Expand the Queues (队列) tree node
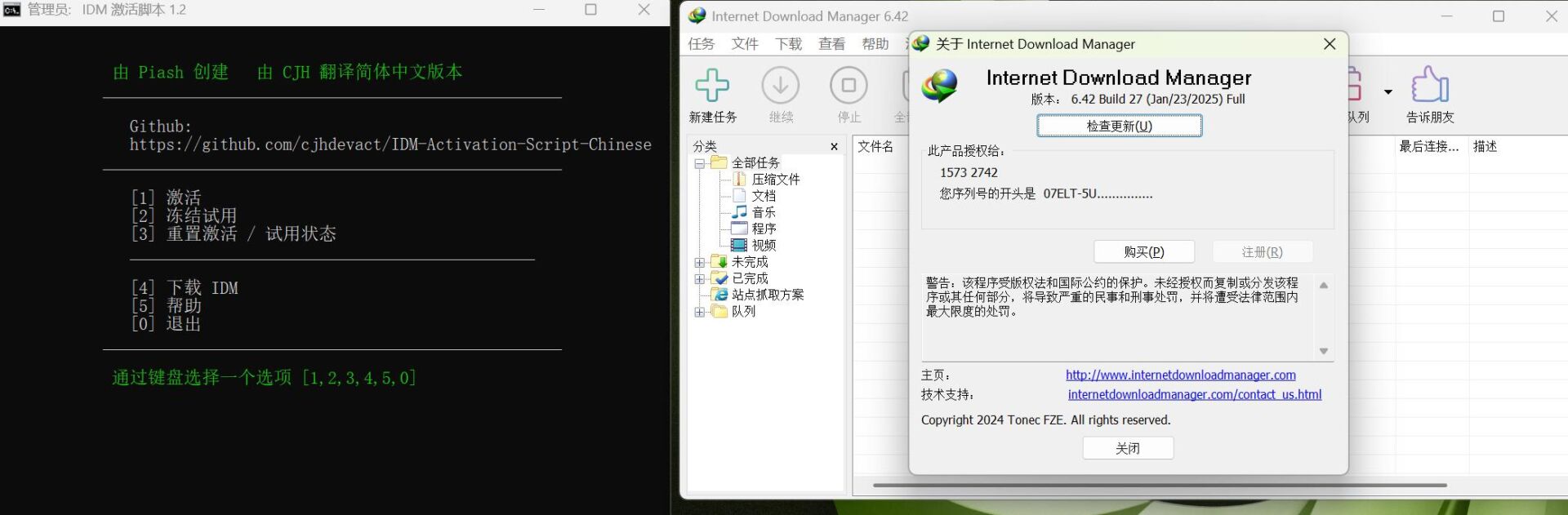Viewport: 1568px width, 515px height. [700, 312]
